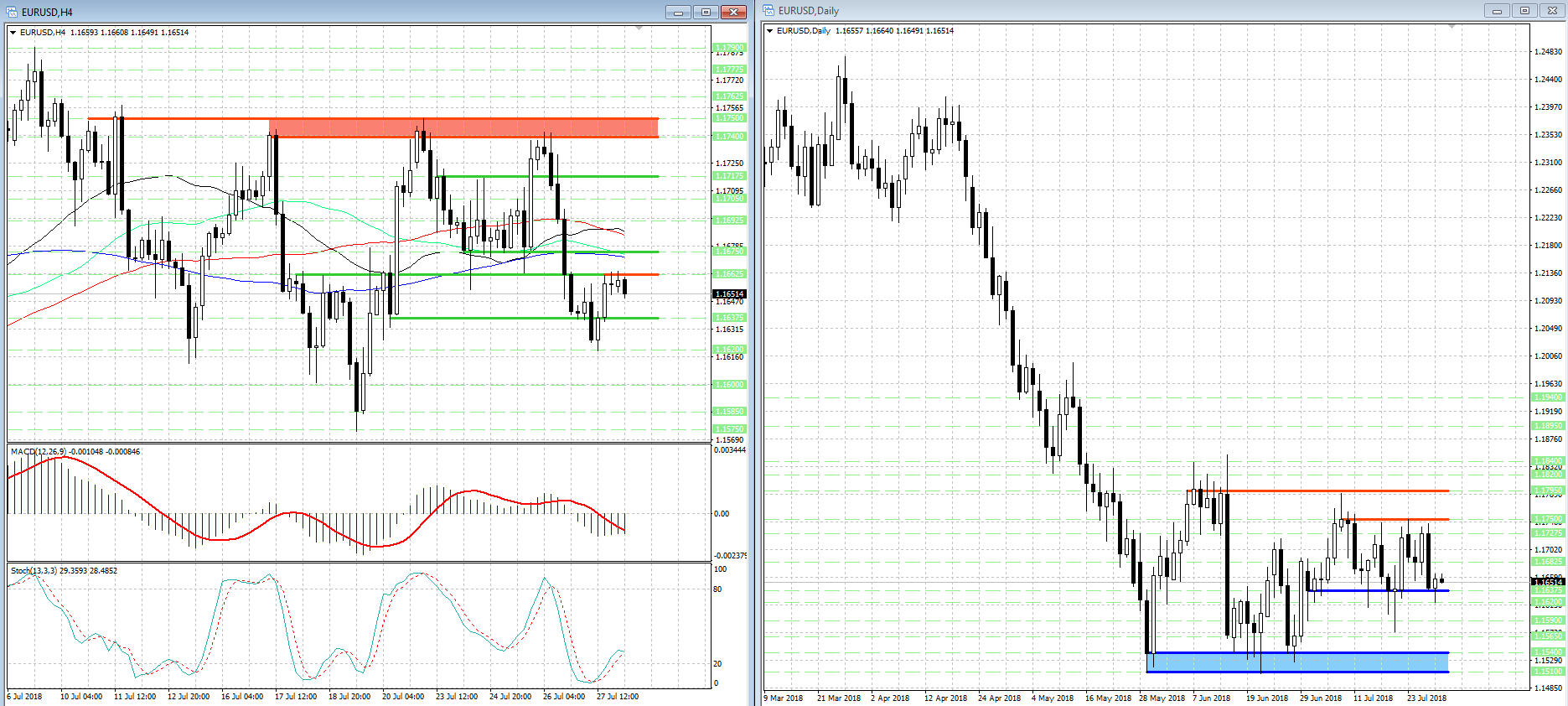
Task: Click the 80 level on the Stochastic scale
Action: pos(717,589)
